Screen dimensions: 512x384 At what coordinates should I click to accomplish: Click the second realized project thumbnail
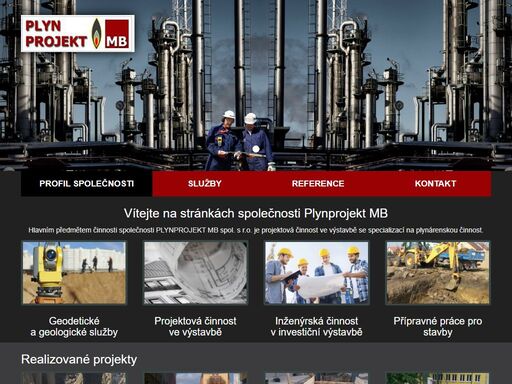[x=196, y=378]
